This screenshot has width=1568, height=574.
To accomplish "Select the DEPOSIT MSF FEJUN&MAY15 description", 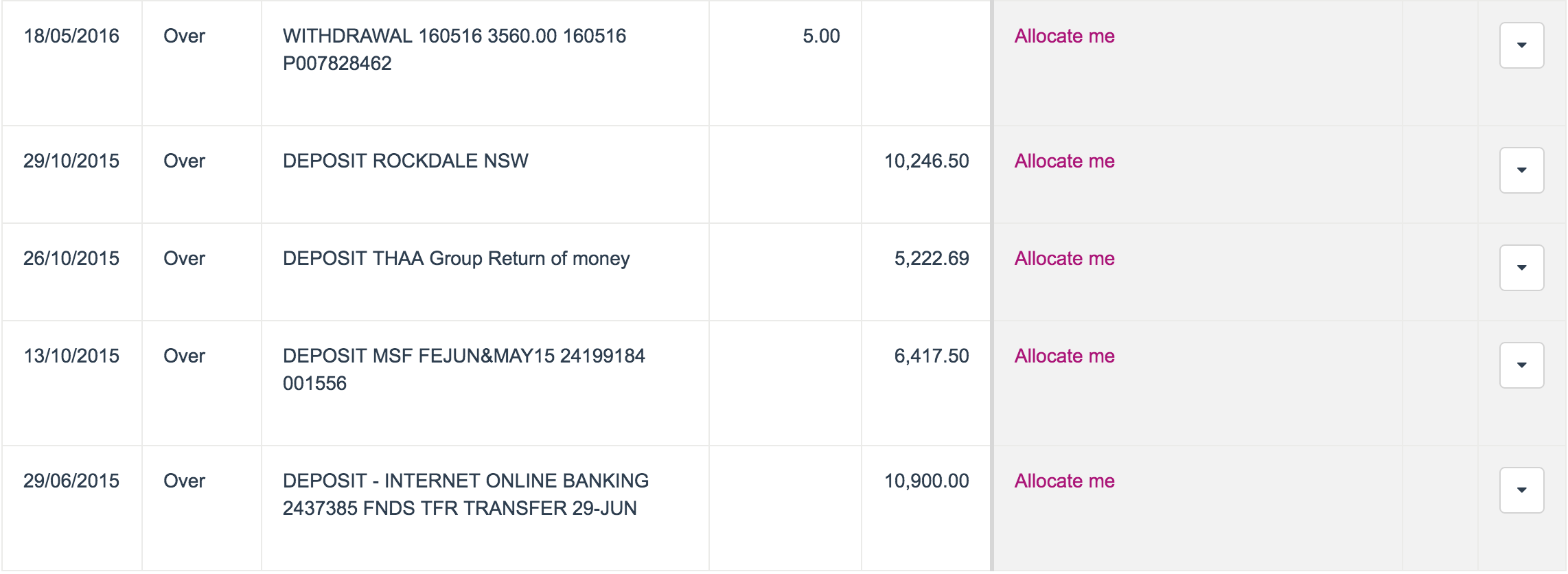I will pos(464,369).
